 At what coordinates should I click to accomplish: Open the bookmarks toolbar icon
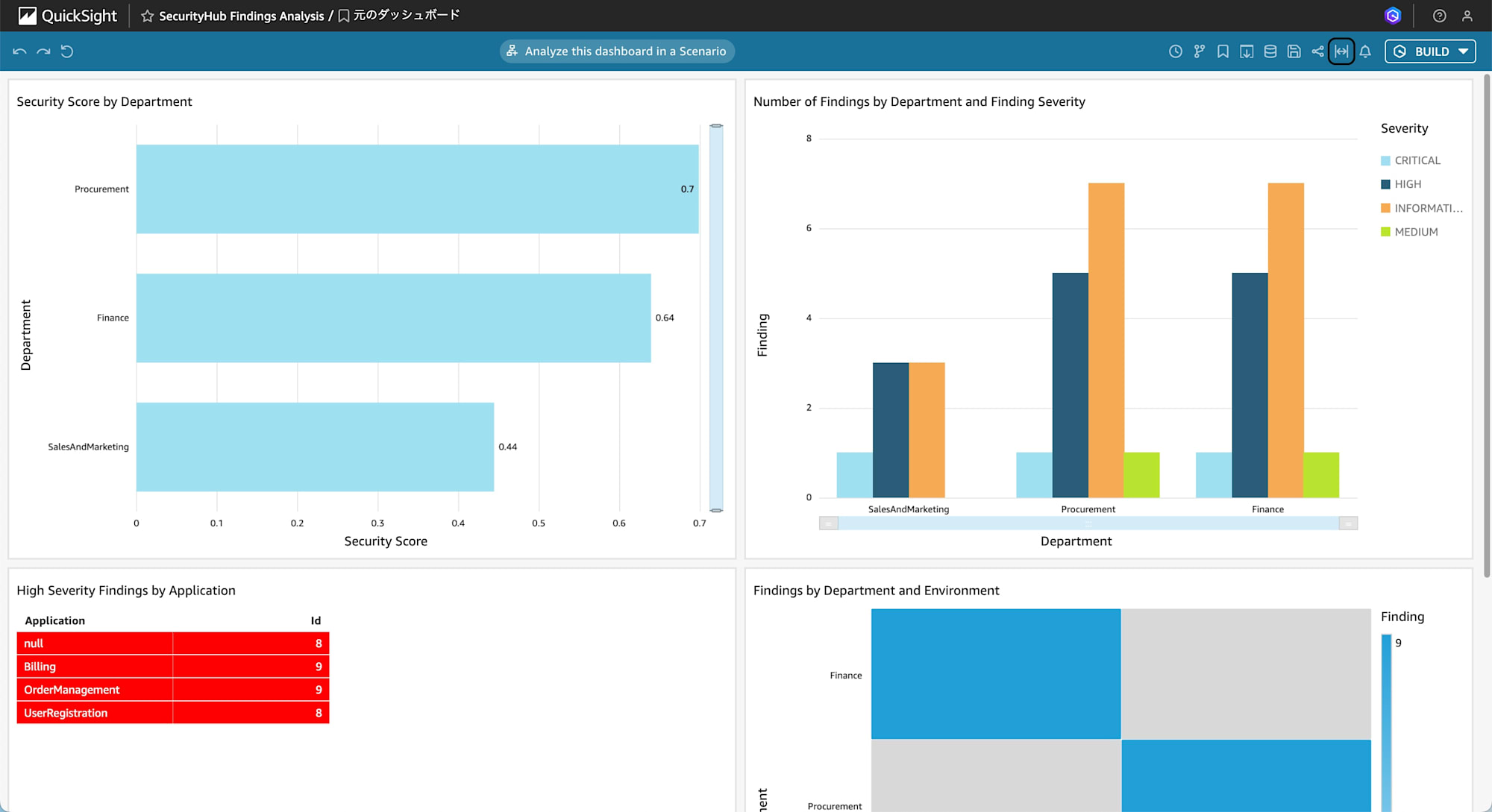(1223, 51)
